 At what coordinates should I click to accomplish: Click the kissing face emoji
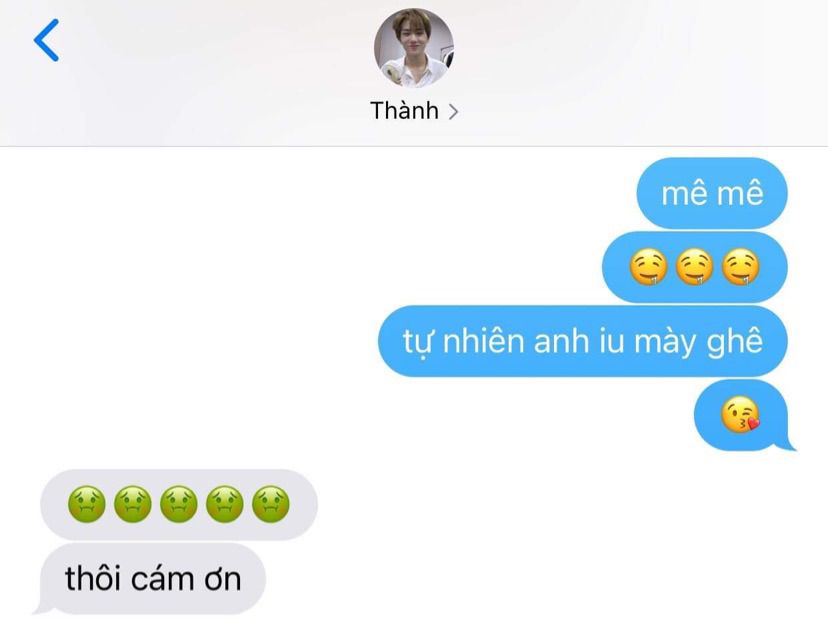click(x=740, y=414)
